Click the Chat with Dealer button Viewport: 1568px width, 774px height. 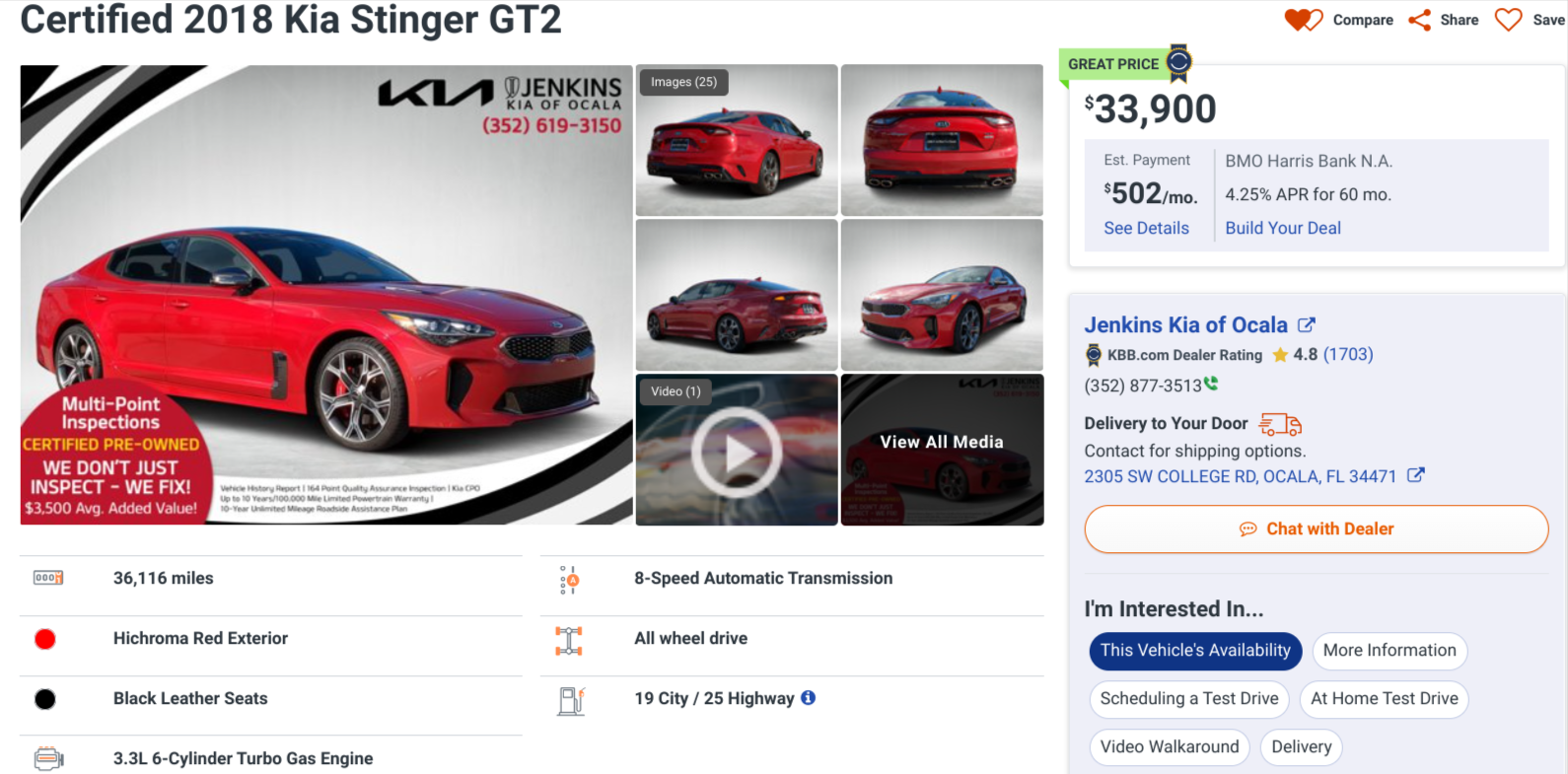1317,529
